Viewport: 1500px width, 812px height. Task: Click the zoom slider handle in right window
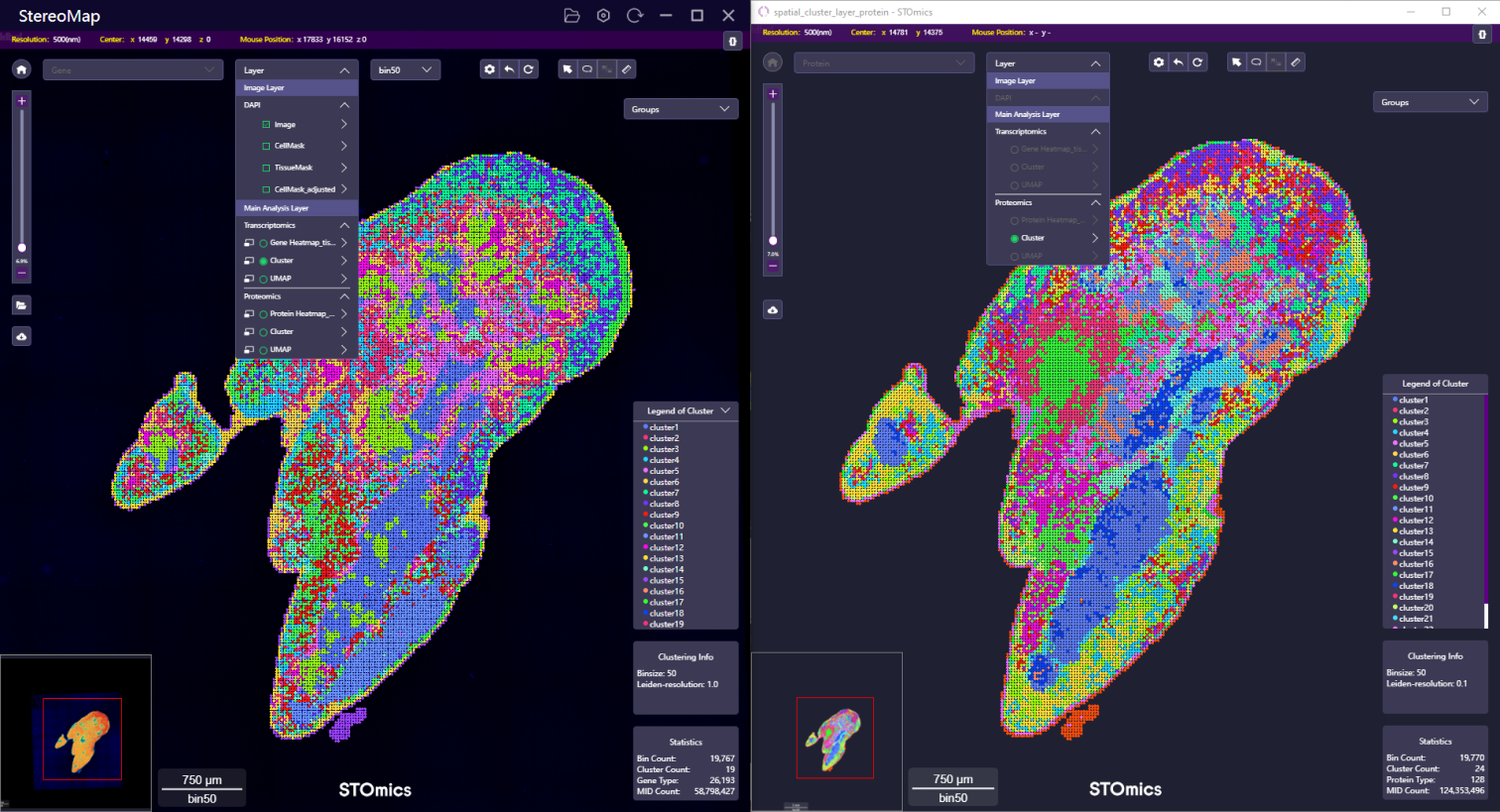773,241
